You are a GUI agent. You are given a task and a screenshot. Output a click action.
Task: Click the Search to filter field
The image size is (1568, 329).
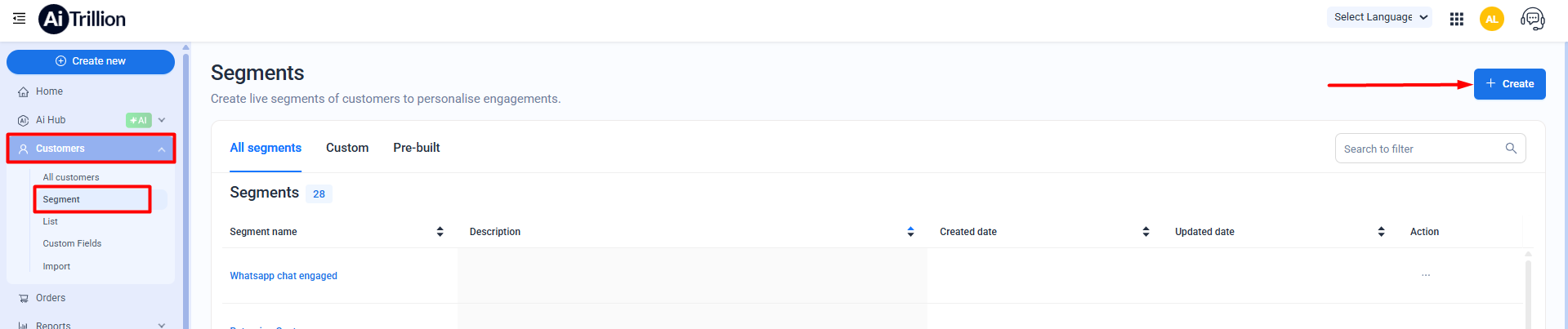(x=1419, y=149)
